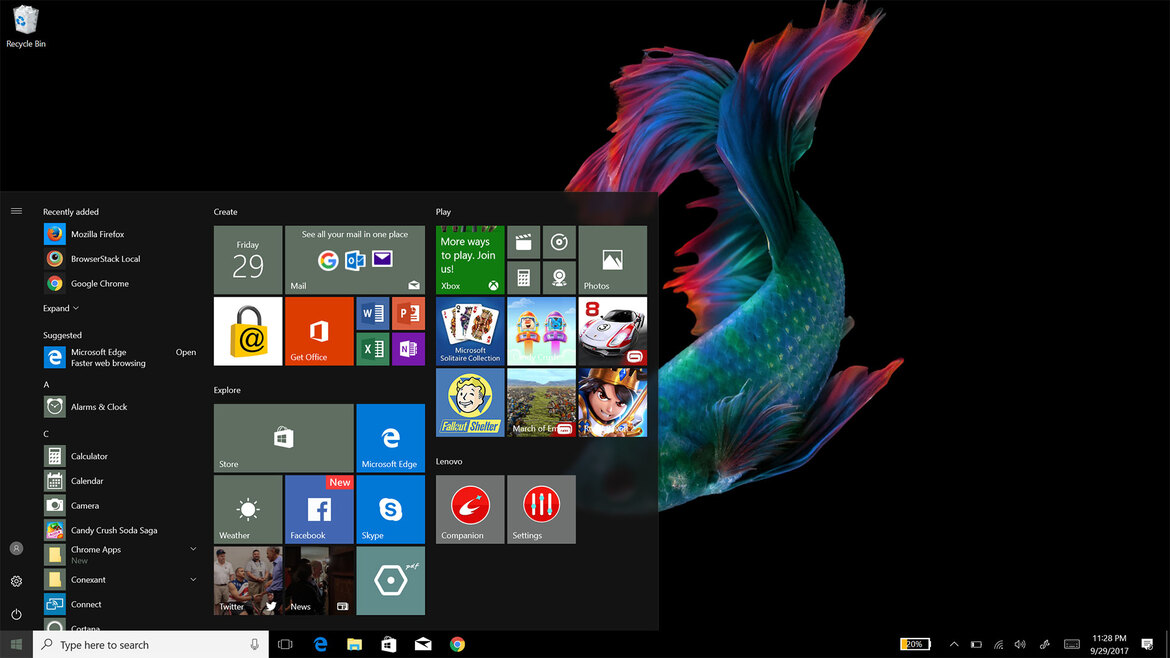
Task: Open the small Calculator tile
Action: click(x=524, y=278)
